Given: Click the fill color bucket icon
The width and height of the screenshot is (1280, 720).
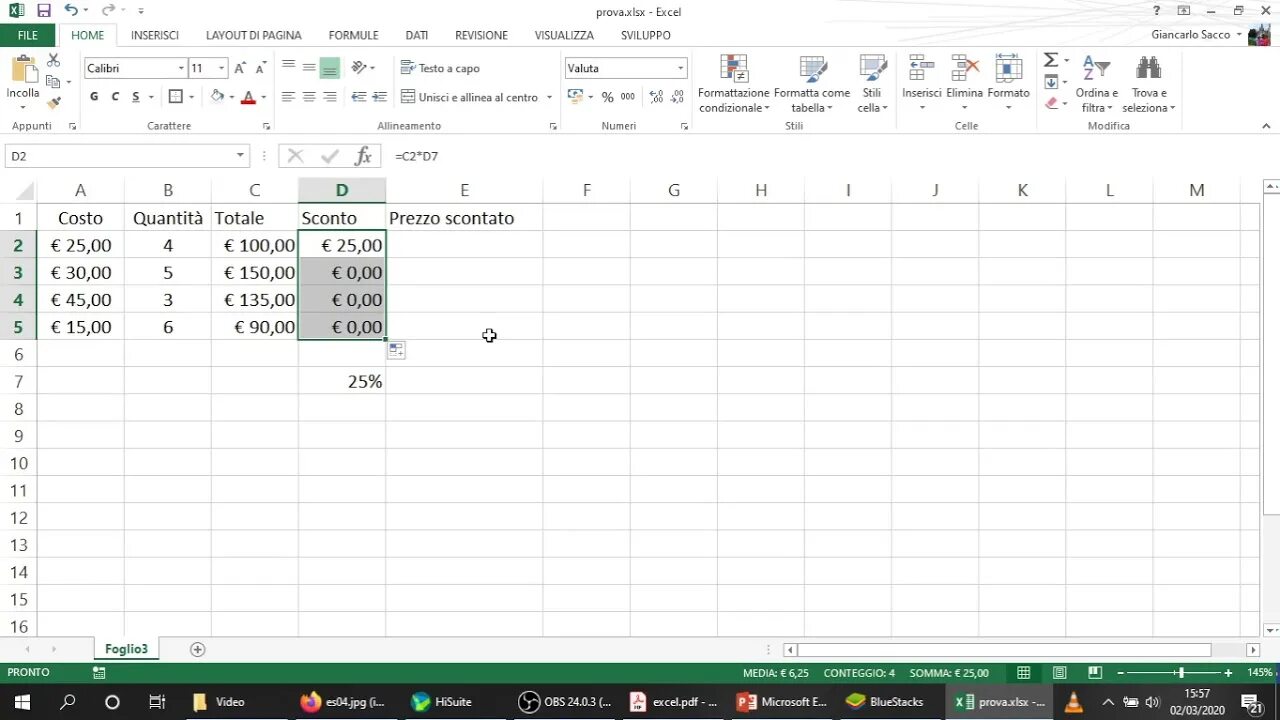Looking at the screenshot, I should [x=219, y=97].
